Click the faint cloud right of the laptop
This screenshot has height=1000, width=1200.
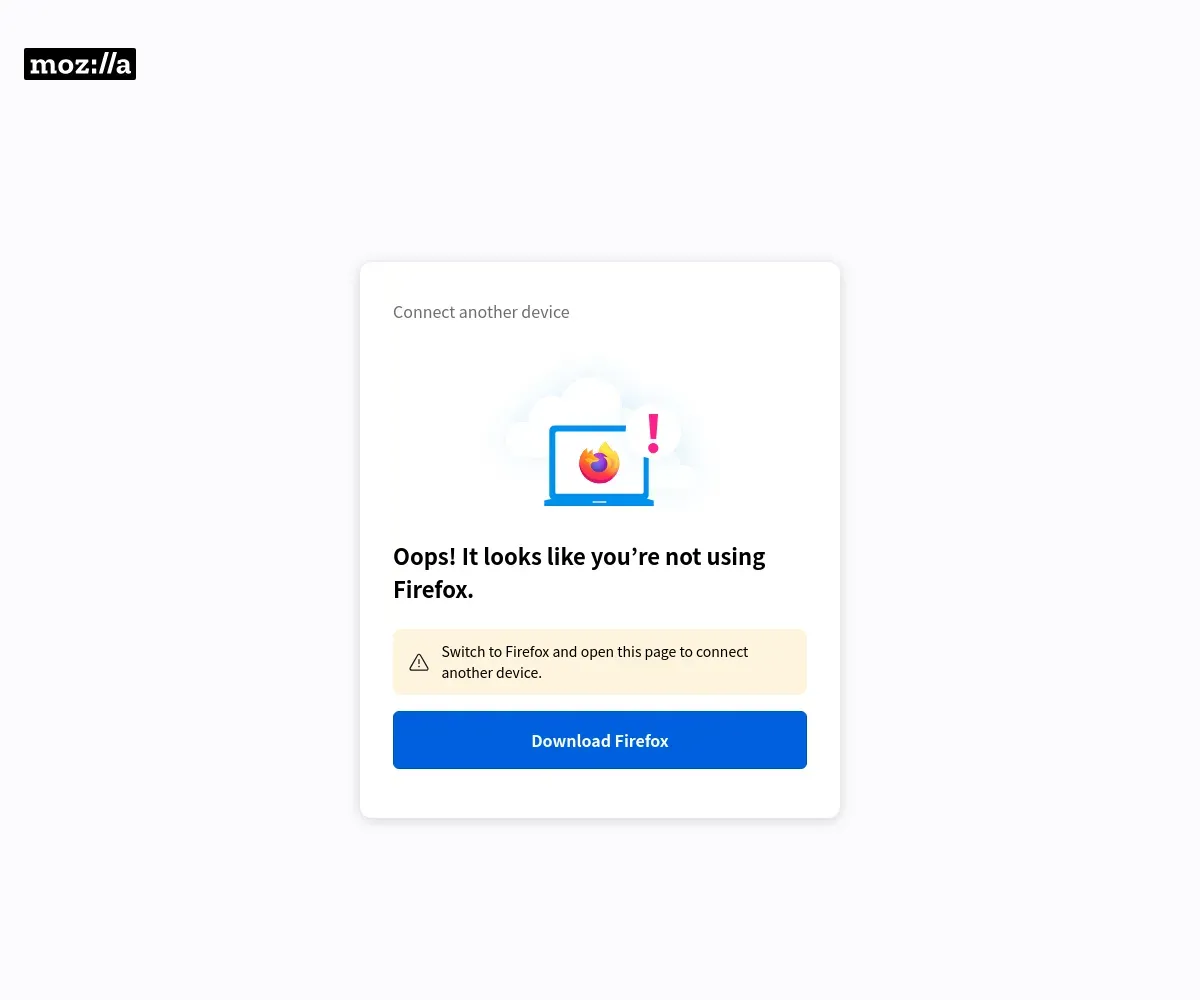682,482
